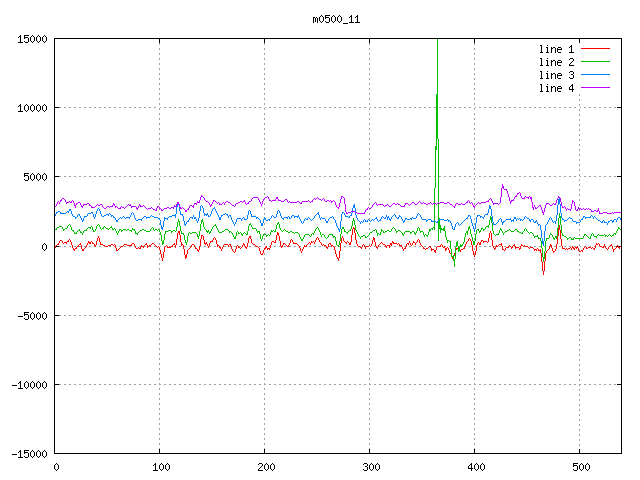The width and height of the screenshot is (640, 480).
Task: Click the red line's lowest dip near x=465
Action: point(543,271)
